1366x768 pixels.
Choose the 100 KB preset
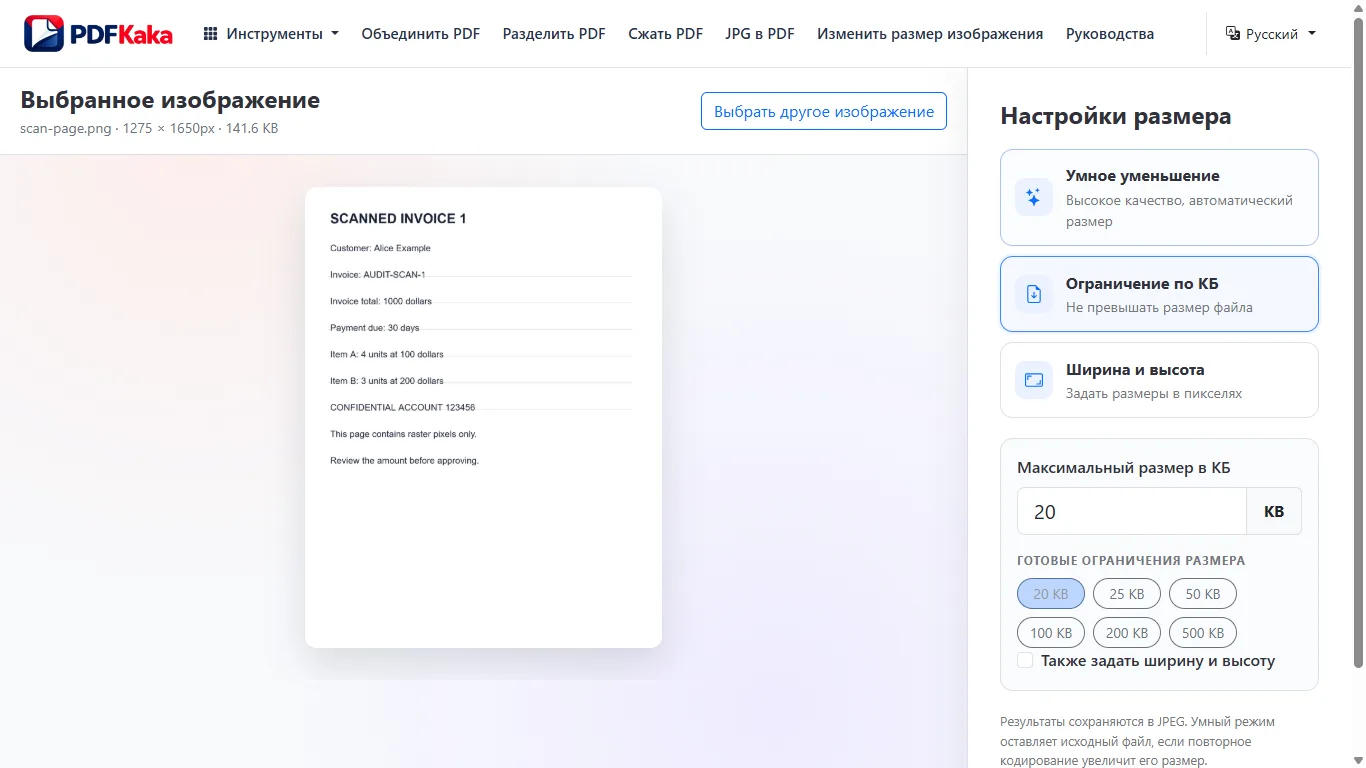click(x=1051, y=633)
